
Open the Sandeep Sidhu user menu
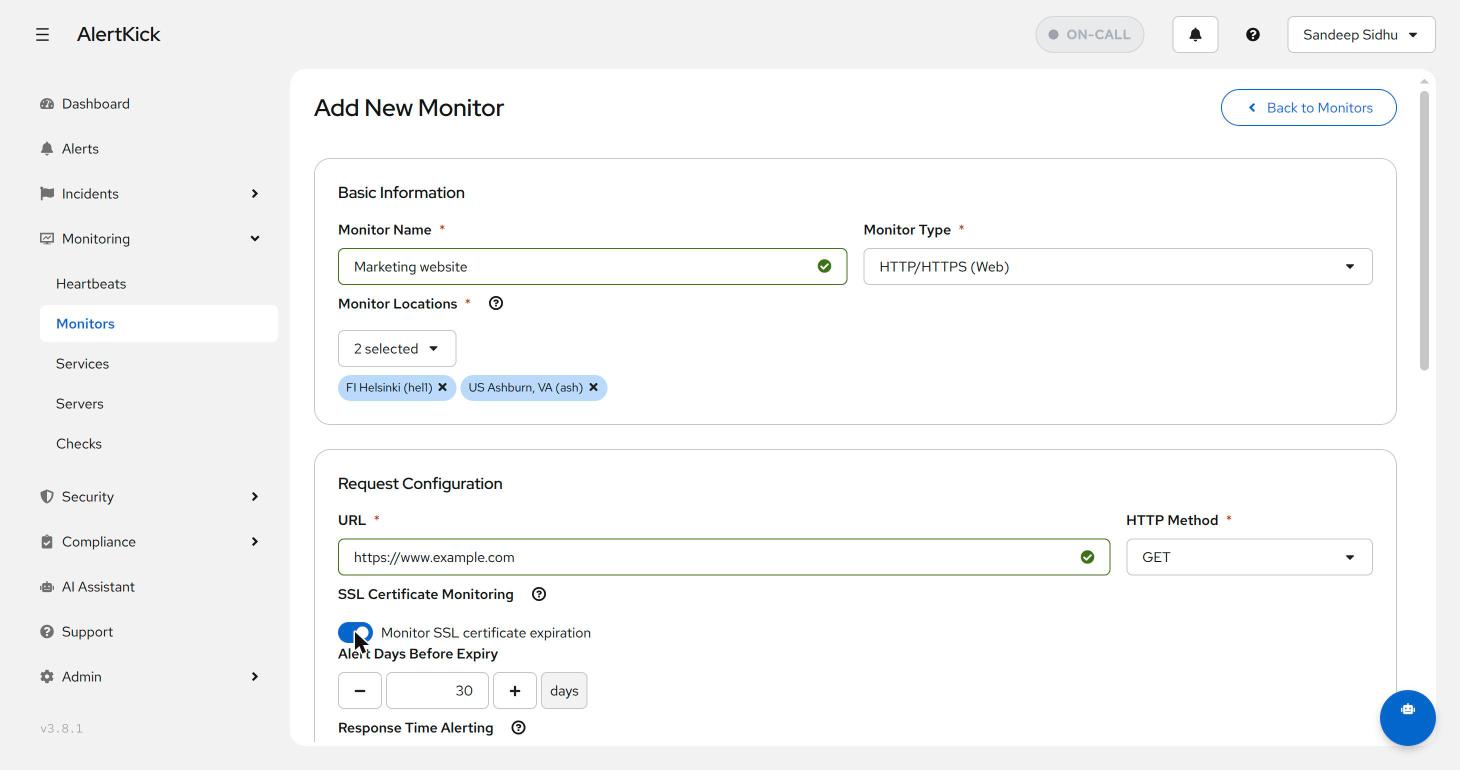pyautogui.click(x=1361, y=34)
